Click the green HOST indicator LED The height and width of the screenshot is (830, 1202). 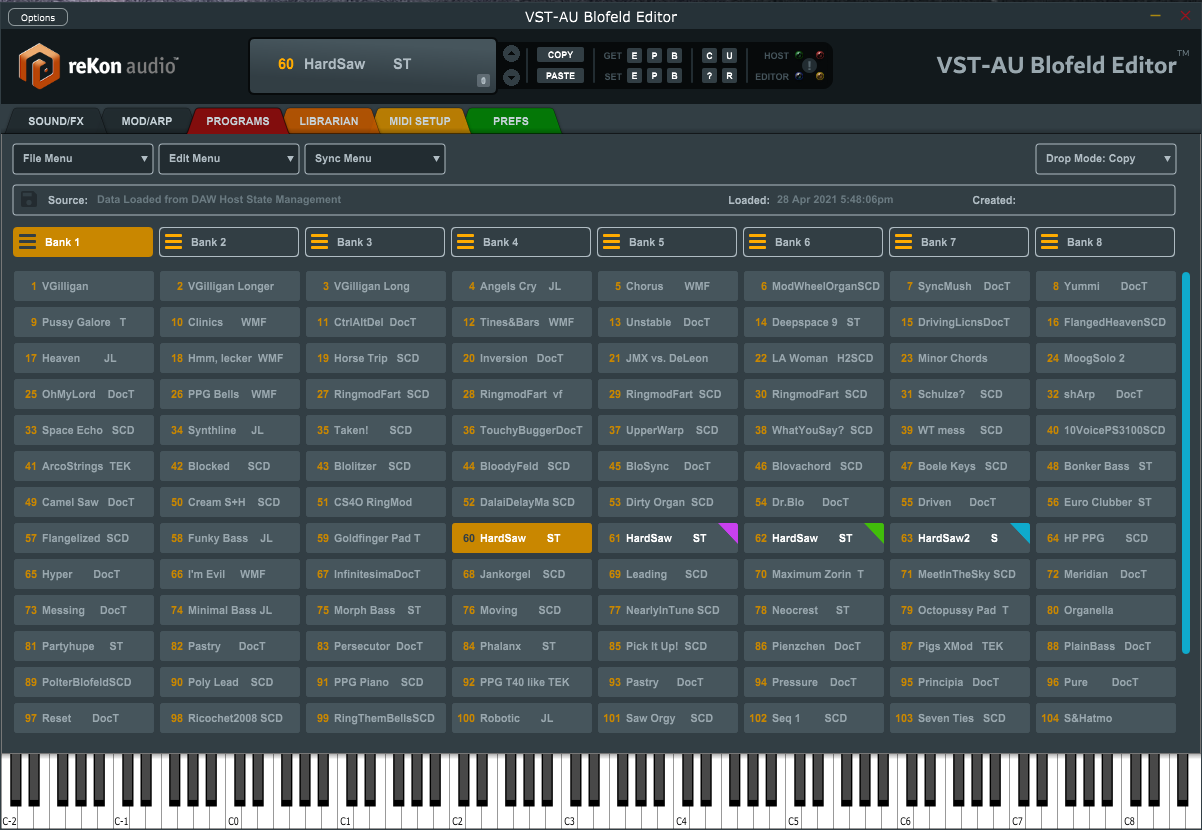[x=799, y=55]
